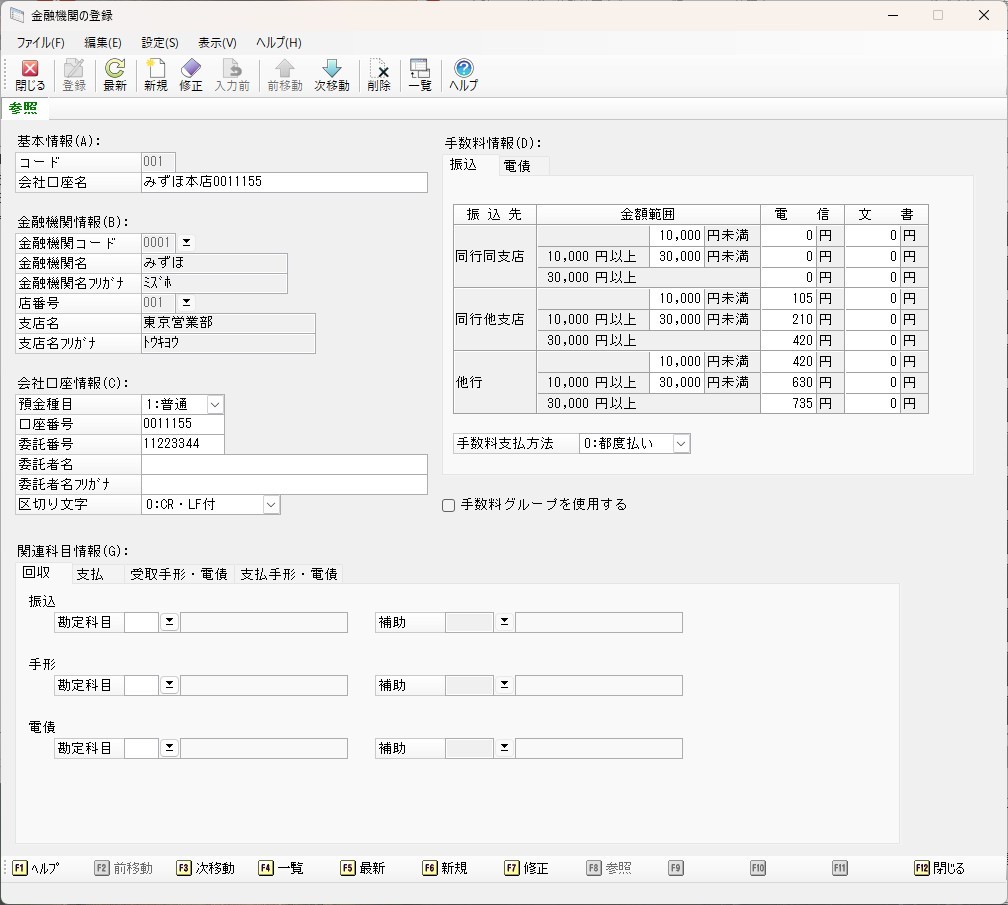Expand the 預金種目 dropdown
Image resolution: width=1008 pixels, height=905 pixels.
(x=214, y=404)
